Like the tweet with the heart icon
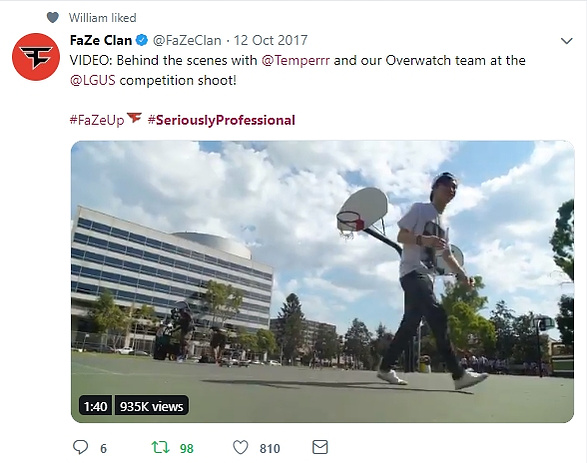 pos(240,447)
